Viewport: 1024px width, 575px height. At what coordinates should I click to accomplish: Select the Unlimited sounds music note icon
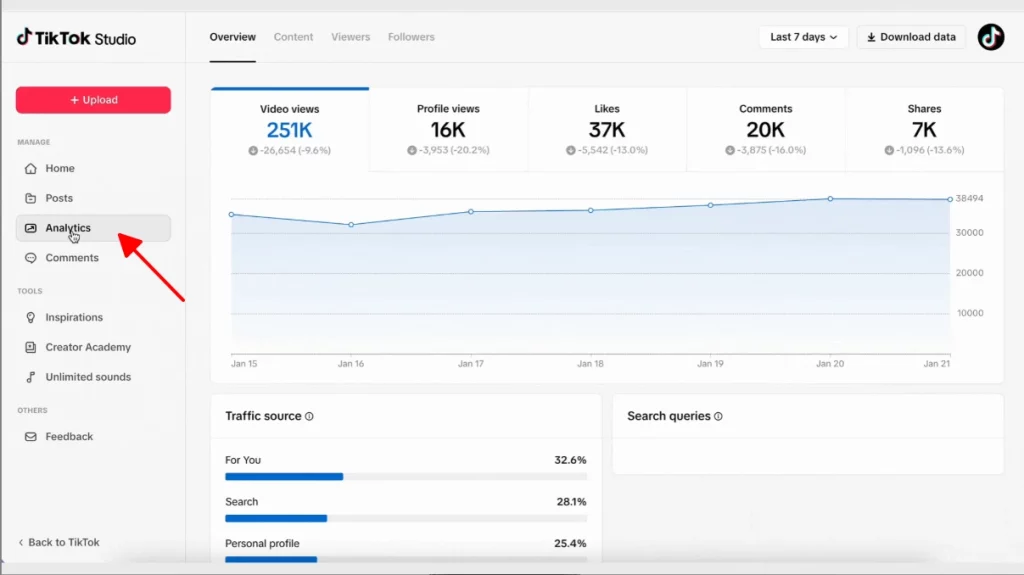point(31,377)
